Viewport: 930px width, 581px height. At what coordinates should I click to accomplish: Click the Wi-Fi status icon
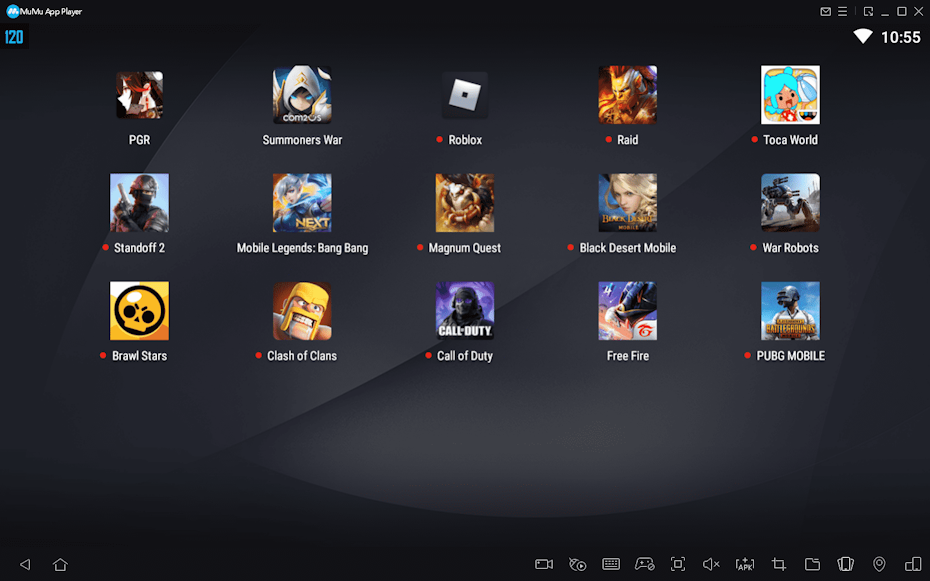862,37
